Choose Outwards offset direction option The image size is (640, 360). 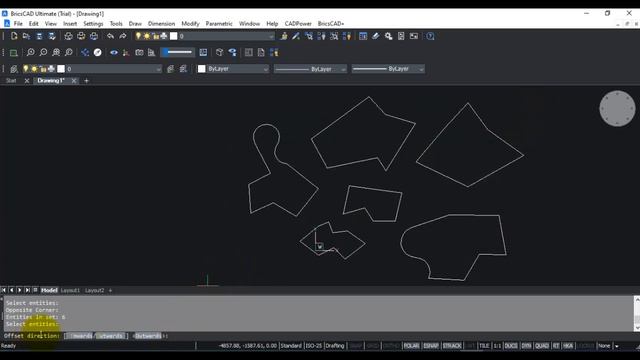point(110,336)
